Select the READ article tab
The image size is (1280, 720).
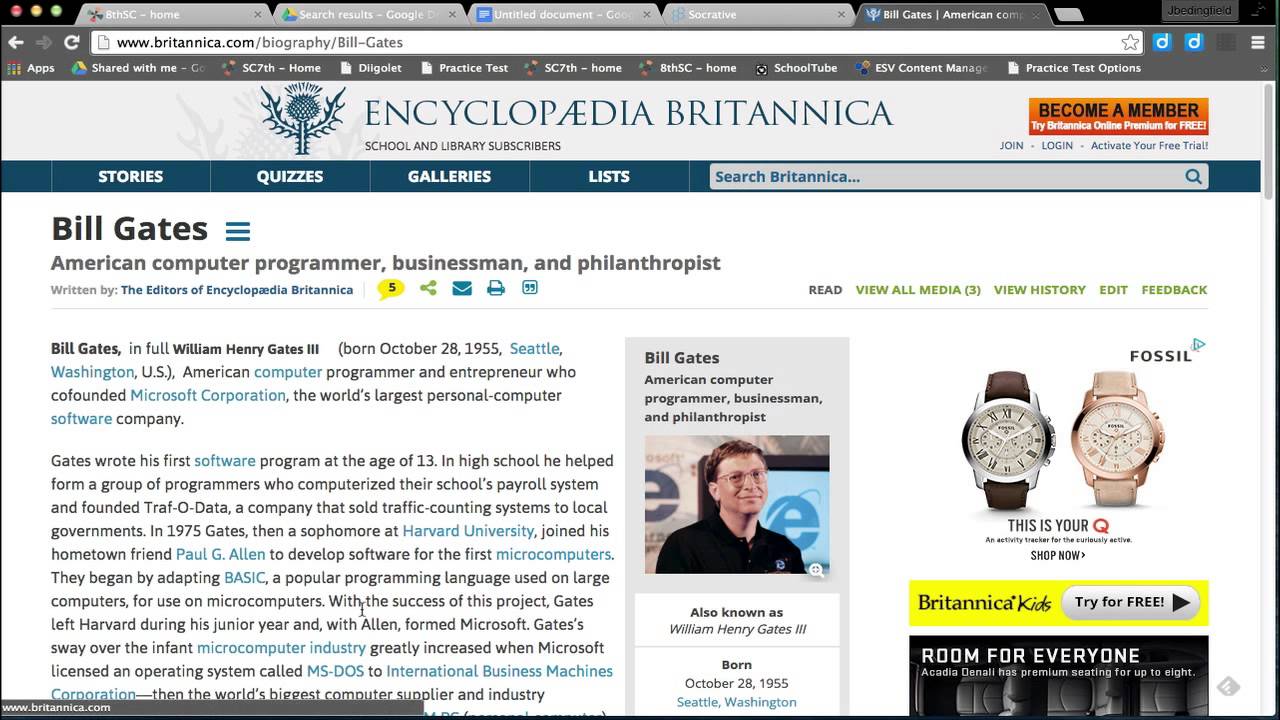[825, 290]
